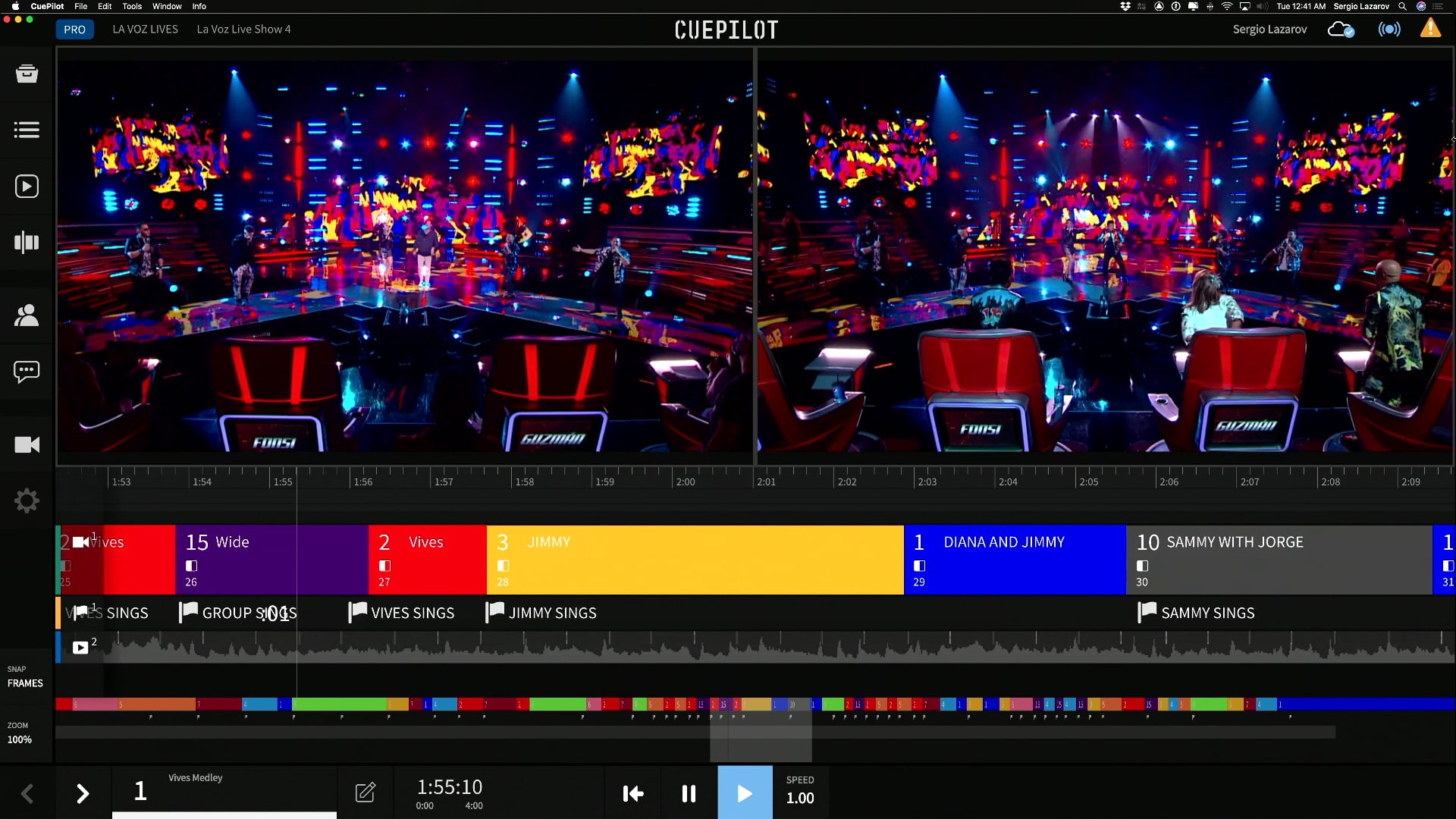This screenshot has height=819, width=1456.
Task: Open the Info menu
Action: (199, 6)
